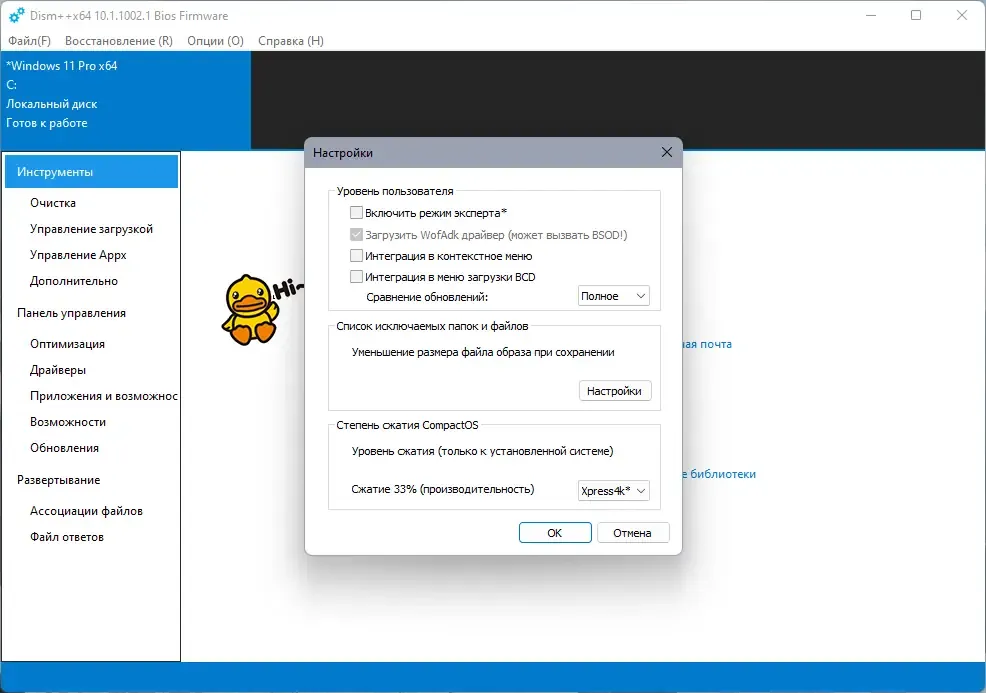
Task: Minimize the Dism++ window
Action: point(871,15)
